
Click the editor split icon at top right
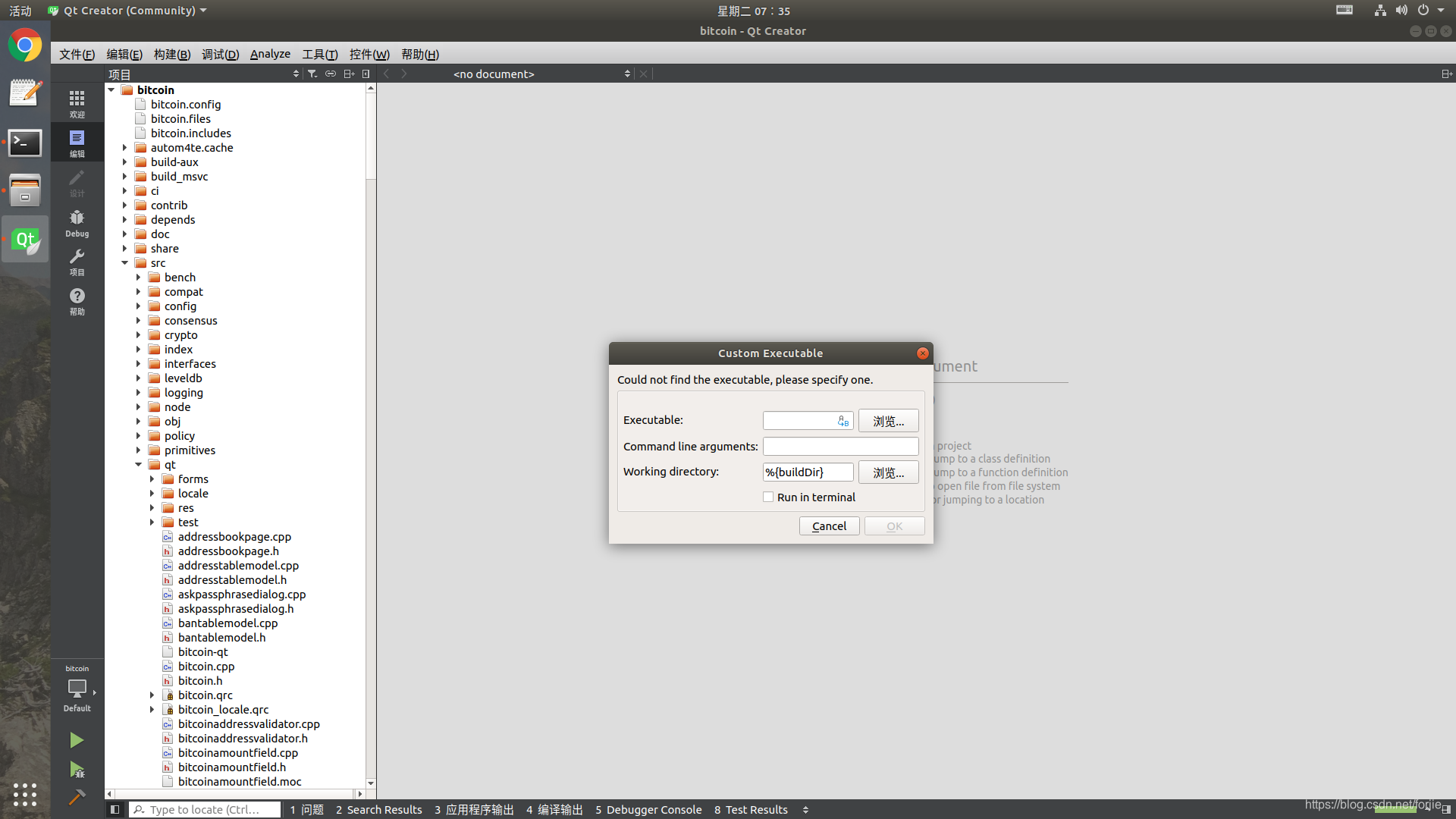(1446, 74)
